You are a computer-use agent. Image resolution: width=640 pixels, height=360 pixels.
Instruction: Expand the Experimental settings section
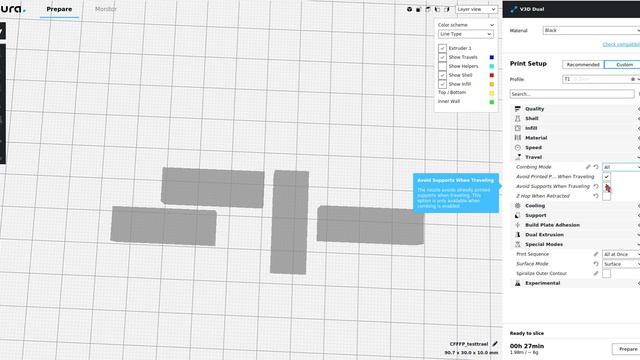click(575, 283)
